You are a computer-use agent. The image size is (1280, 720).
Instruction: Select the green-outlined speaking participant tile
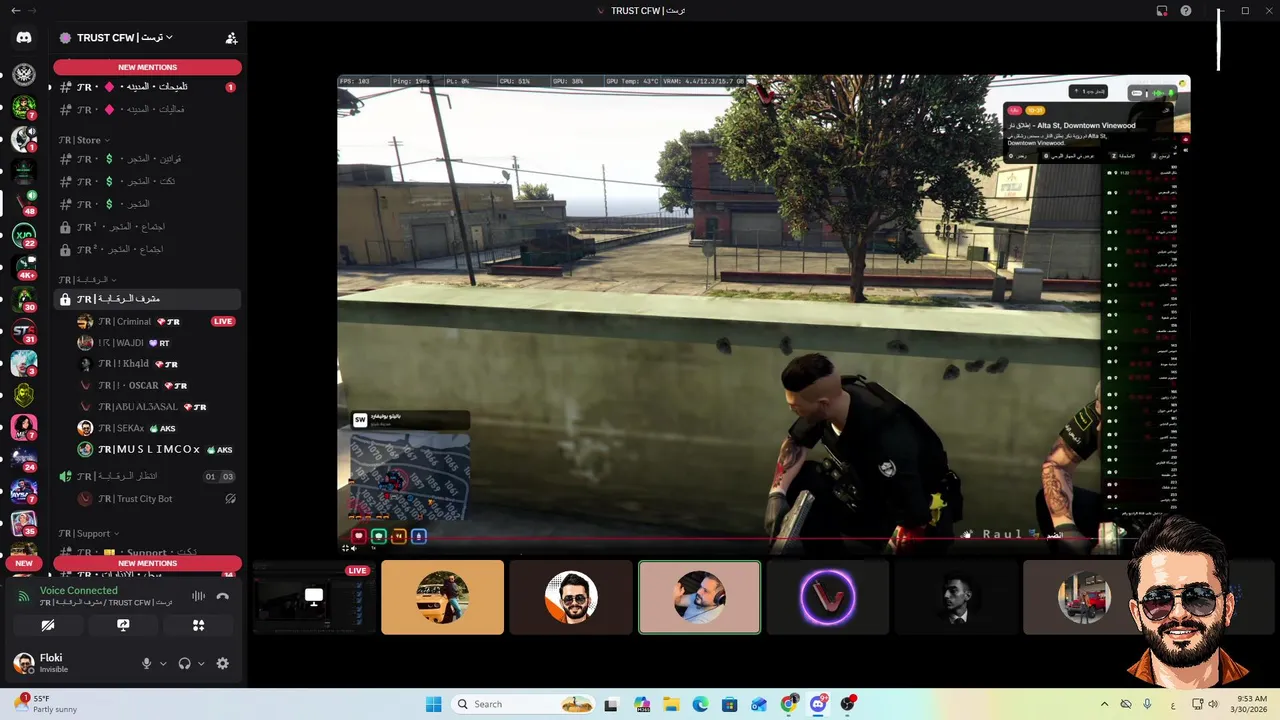tap(699, 597)
